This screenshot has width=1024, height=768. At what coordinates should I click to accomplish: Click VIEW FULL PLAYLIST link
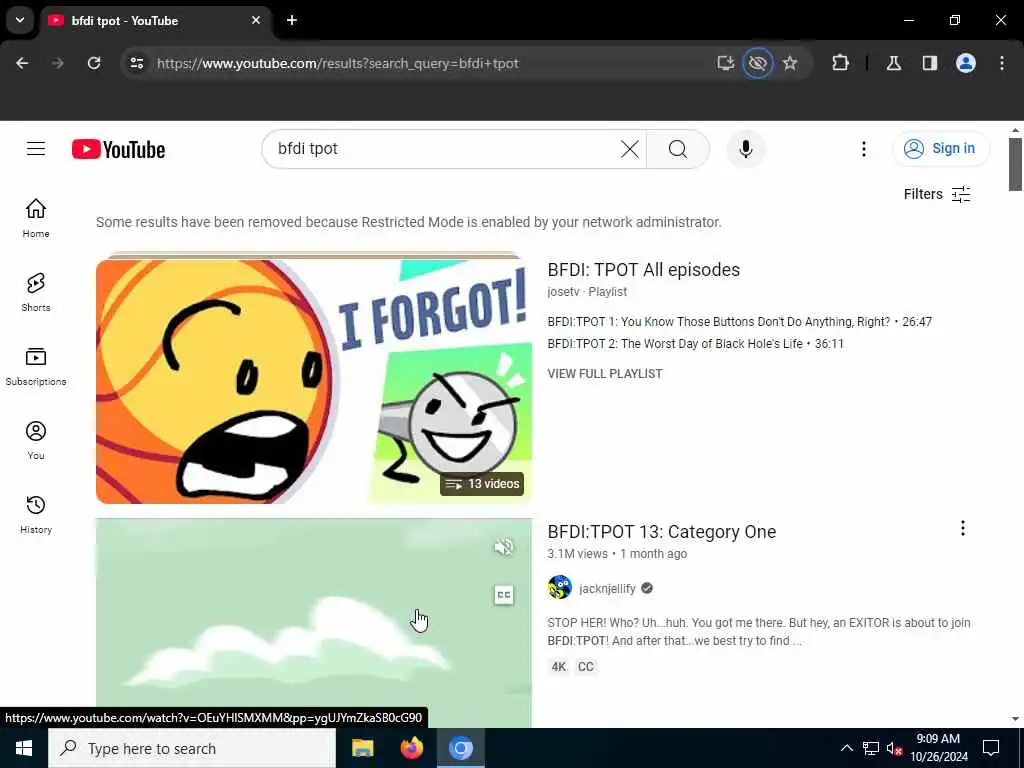point(605,374)
